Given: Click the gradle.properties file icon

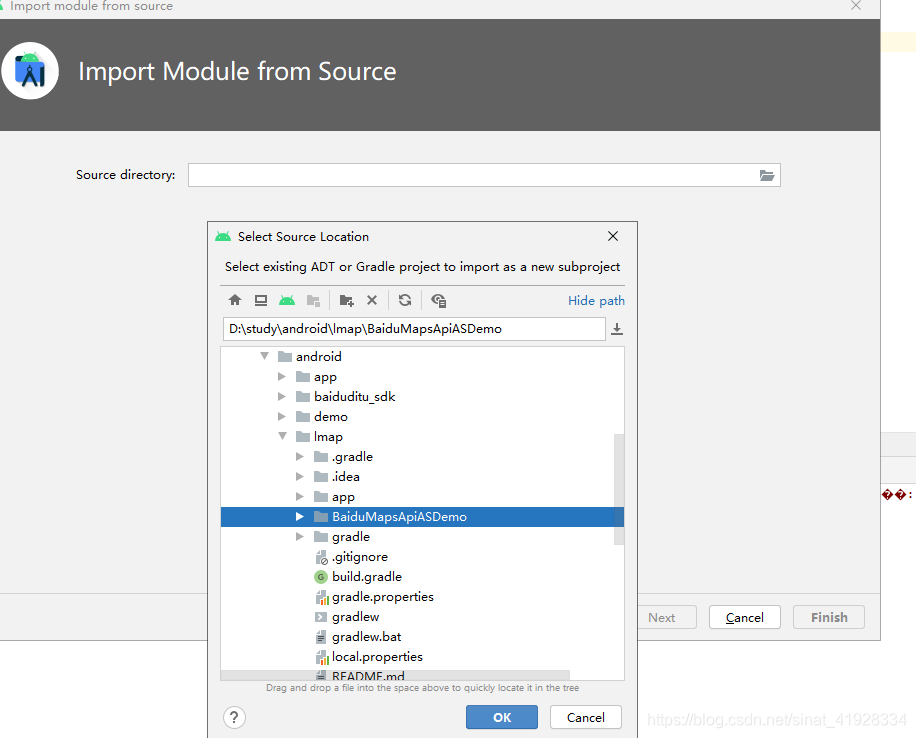Looking at the screenshot, I should [x=321, y=597].
